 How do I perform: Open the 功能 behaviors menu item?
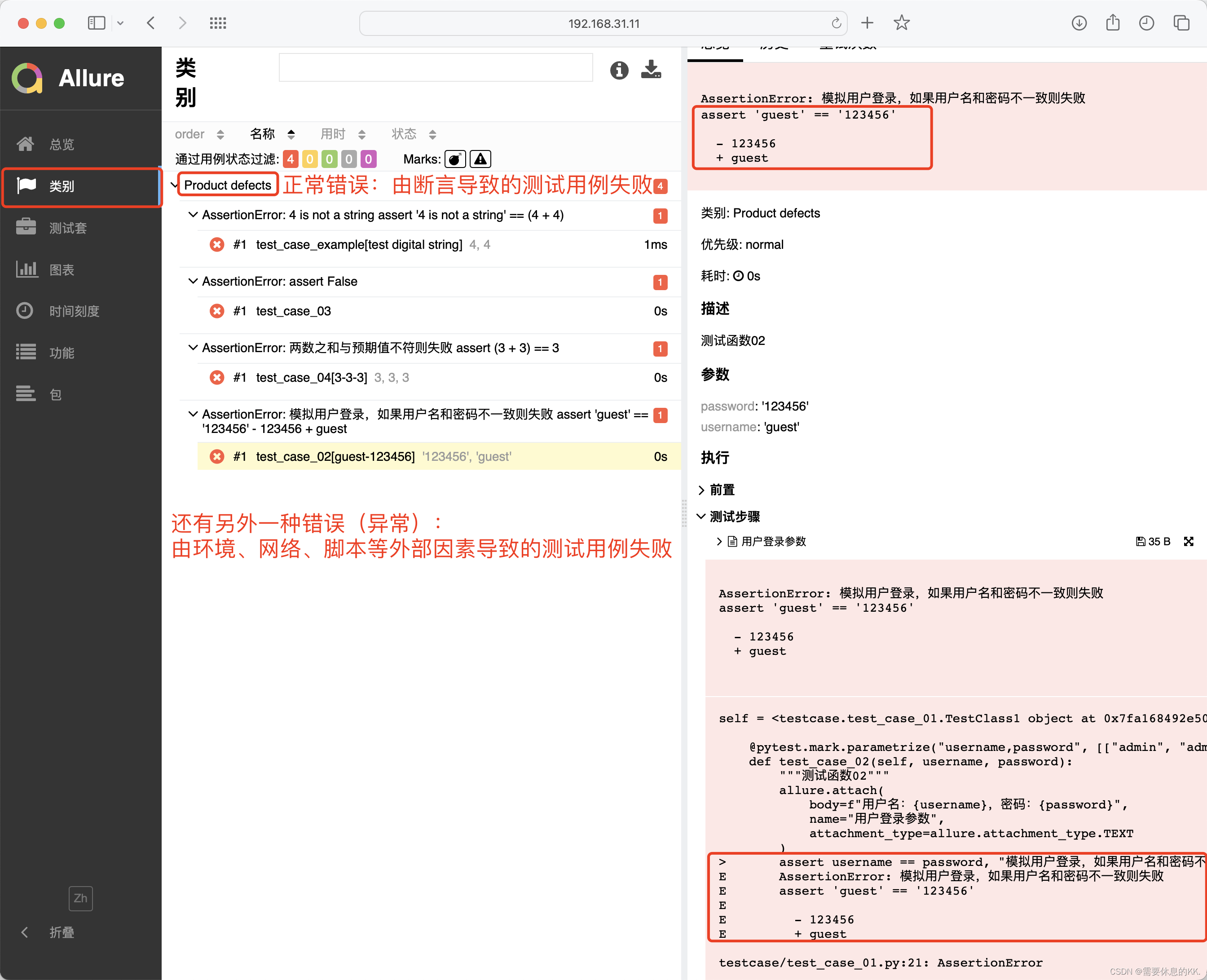[x=61, y=353]
